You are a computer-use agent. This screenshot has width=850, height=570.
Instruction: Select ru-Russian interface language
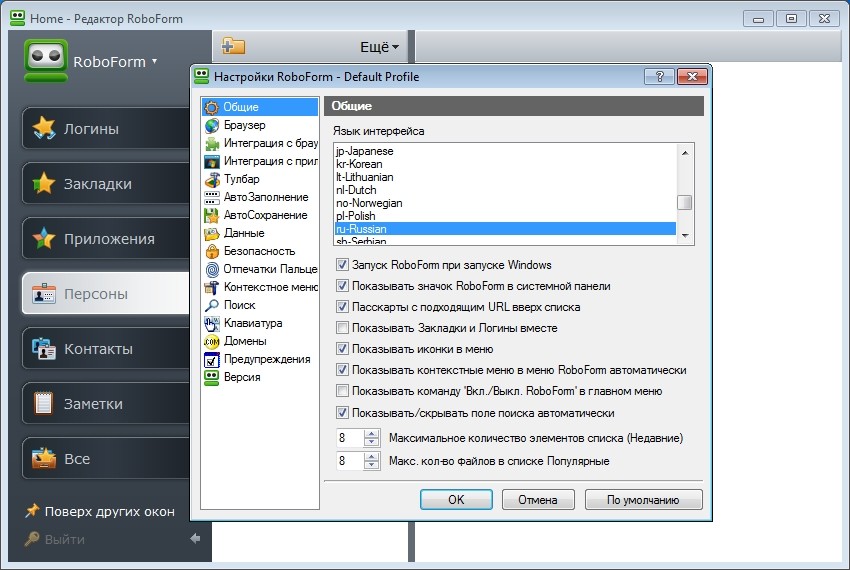click(505, 229)
